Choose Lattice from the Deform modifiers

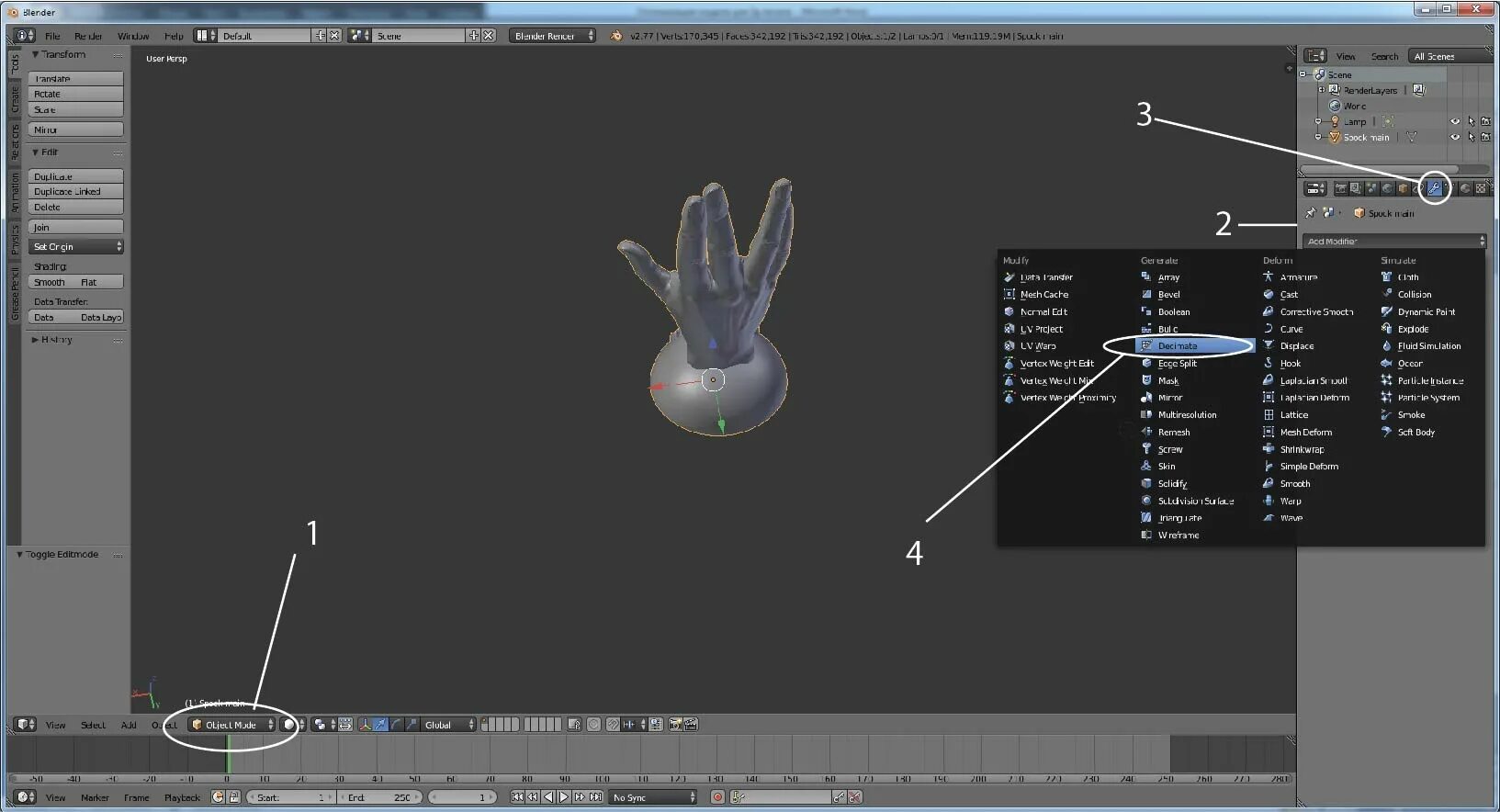(x=1294, y=415)
